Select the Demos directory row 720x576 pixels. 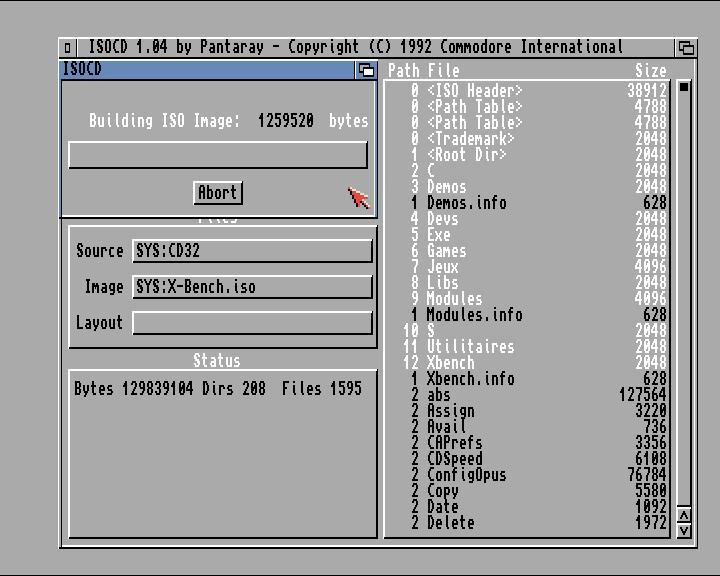tap(527, 186)
